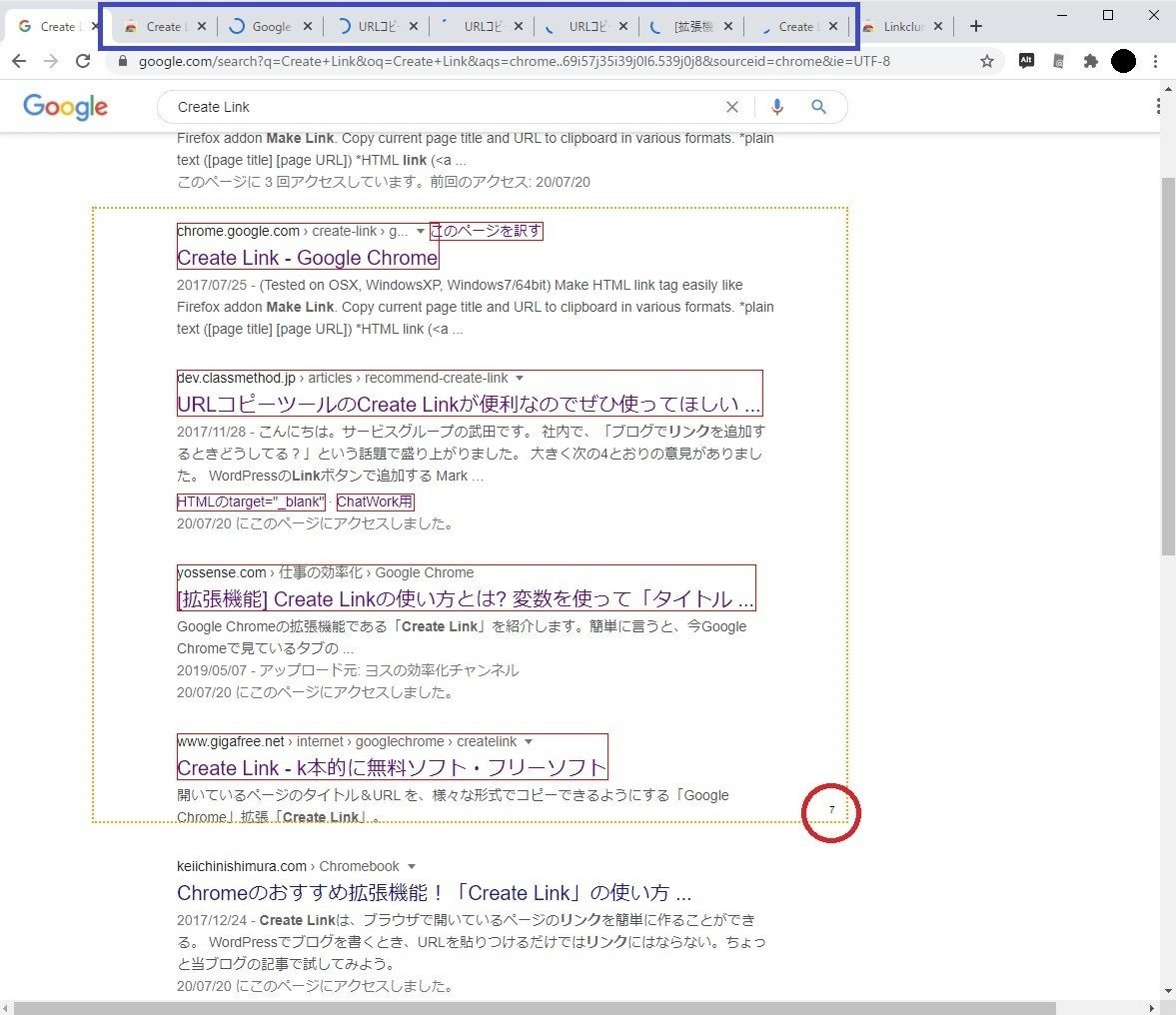Click the address bar URL
Image resolution: width=1176 pixels, height=1015 pixels.
(515, 62)
